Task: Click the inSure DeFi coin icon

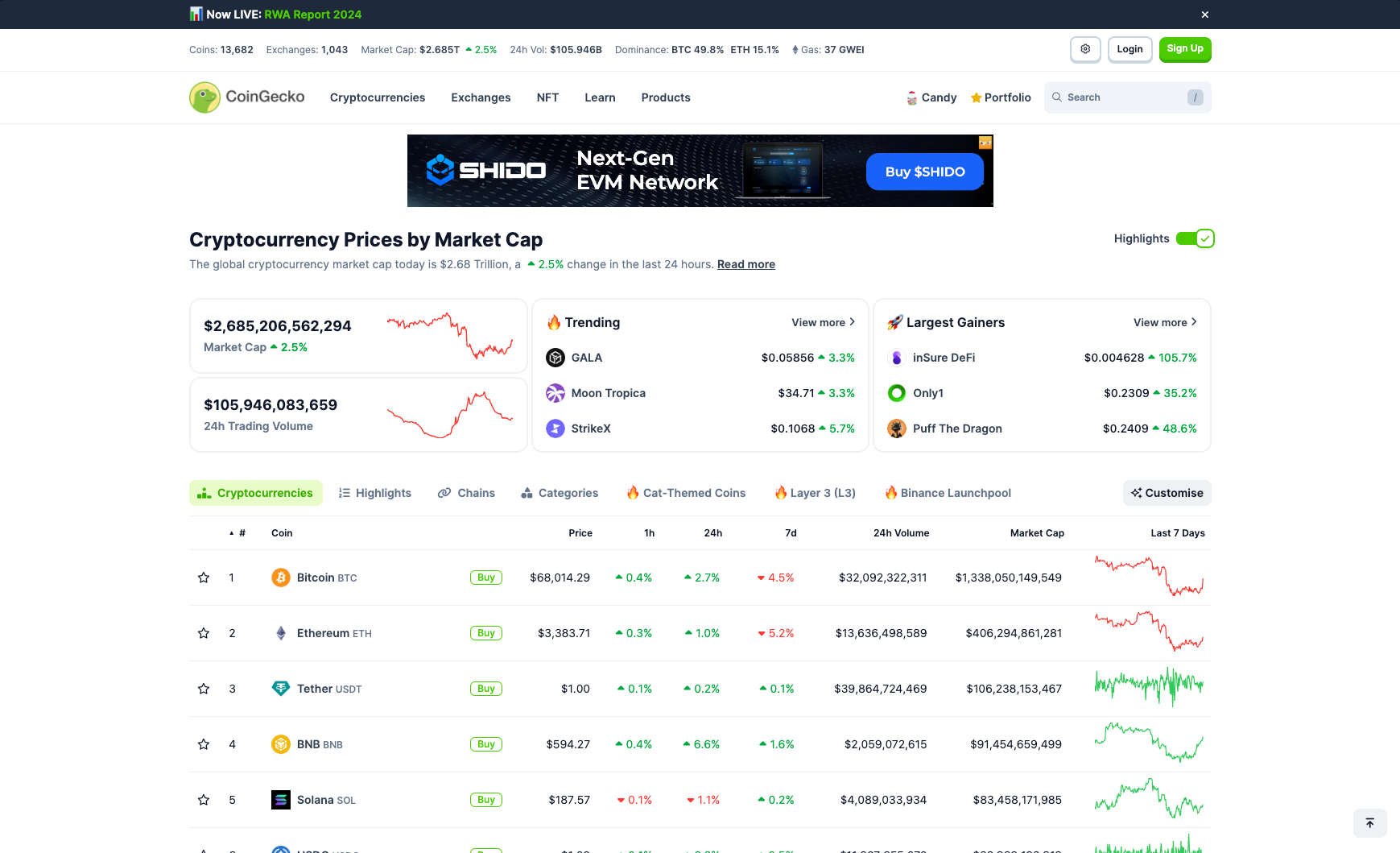Action: click(x=897, y=358)
